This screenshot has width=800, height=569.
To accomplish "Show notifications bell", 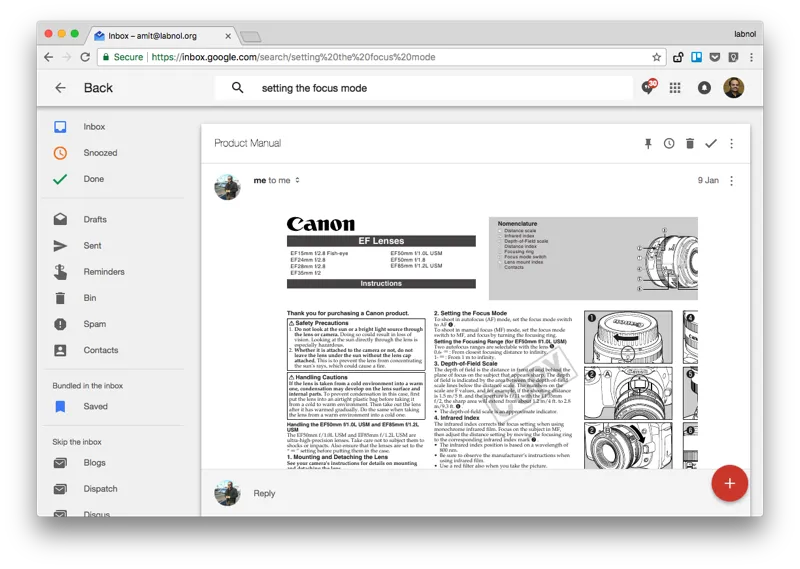I will tap(704, 88).
